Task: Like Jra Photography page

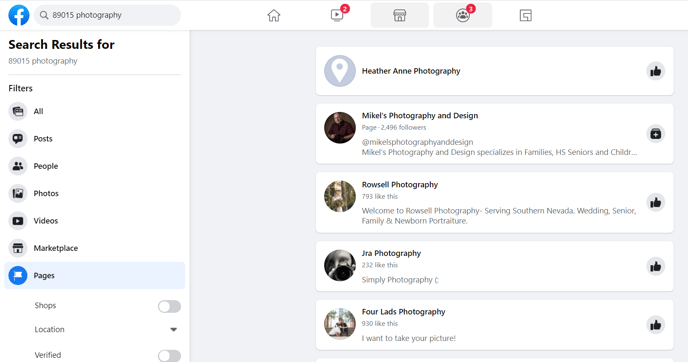Action: pos(656,266)
